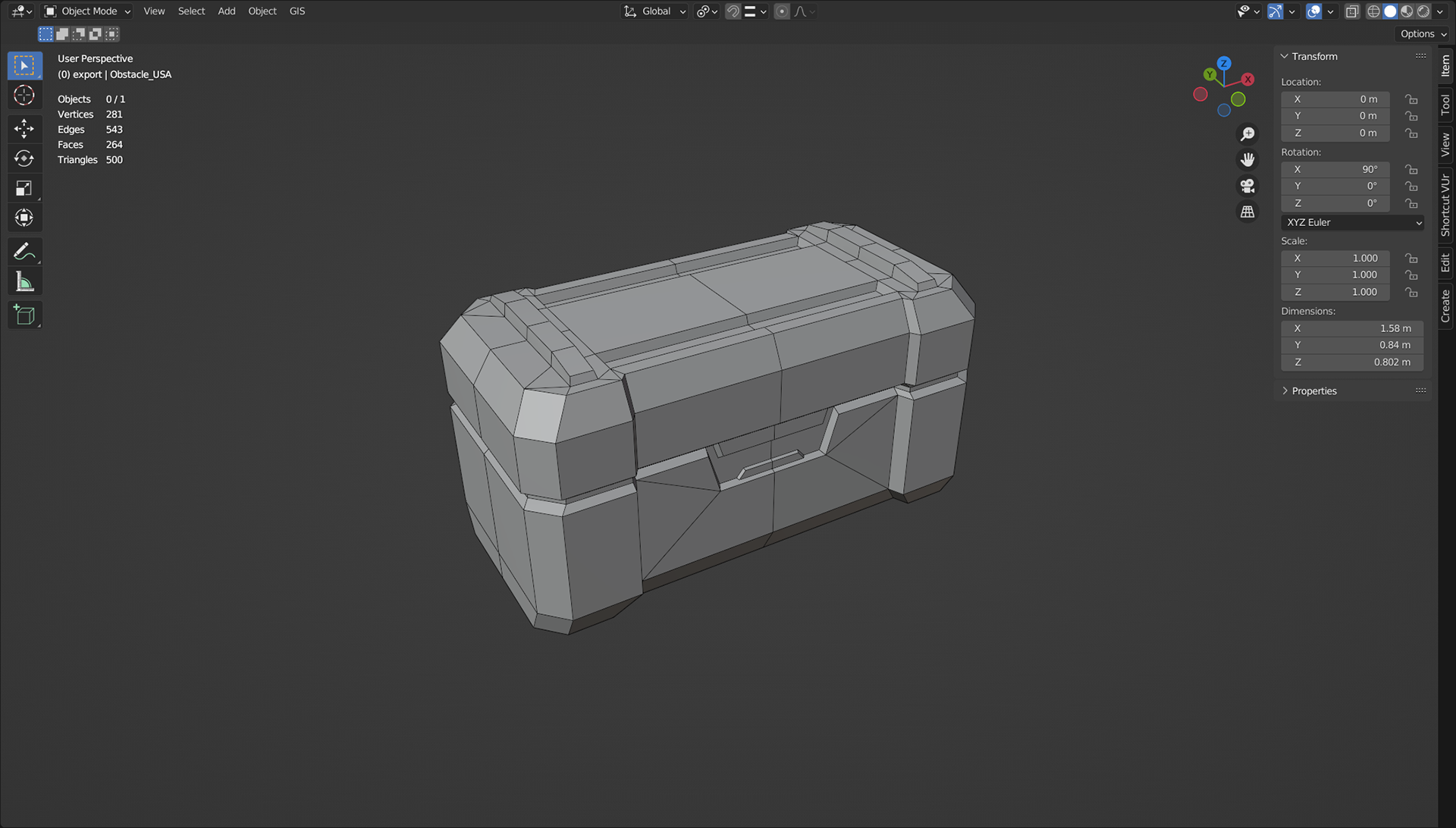Open the GIS menu
This screenshot has width=1456, height=828.
(x=297, y=11)
